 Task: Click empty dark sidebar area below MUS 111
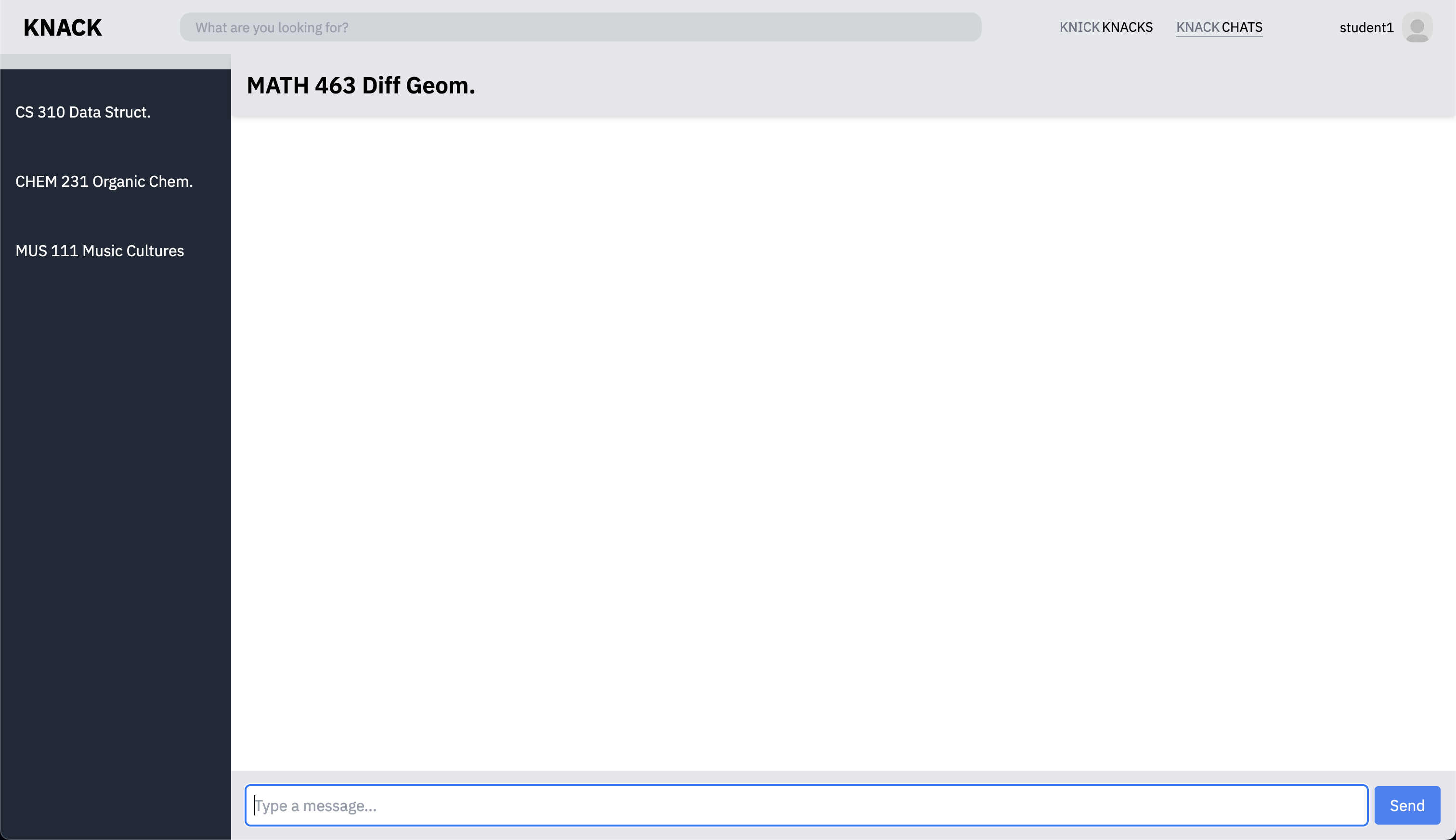point(116,519)
